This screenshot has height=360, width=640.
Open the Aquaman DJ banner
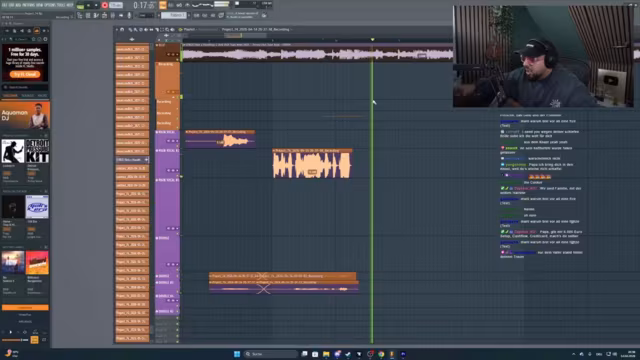[25, 116]
